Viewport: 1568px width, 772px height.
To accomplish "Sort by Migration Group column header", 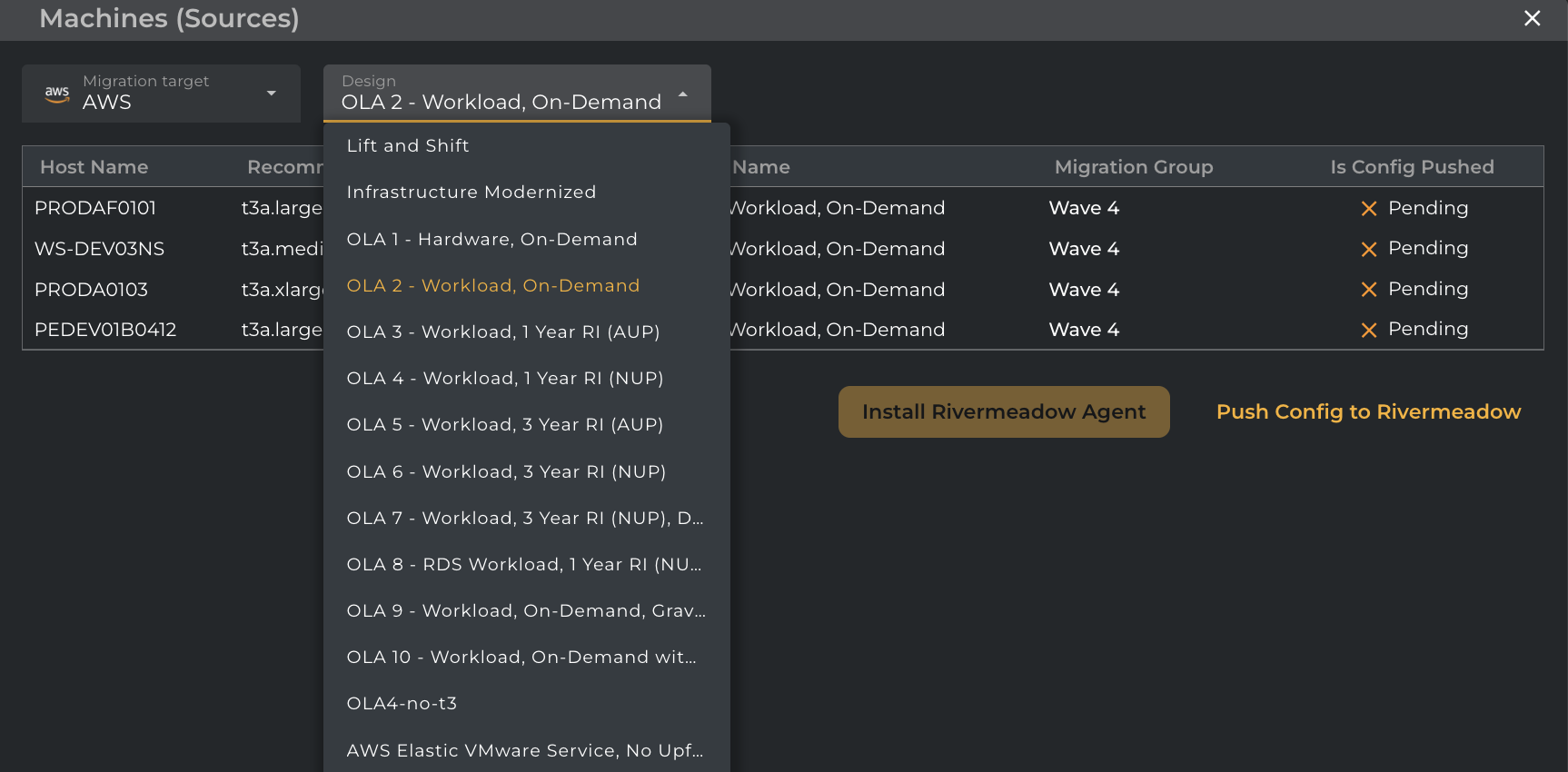I will click(x=1133, y=167).
